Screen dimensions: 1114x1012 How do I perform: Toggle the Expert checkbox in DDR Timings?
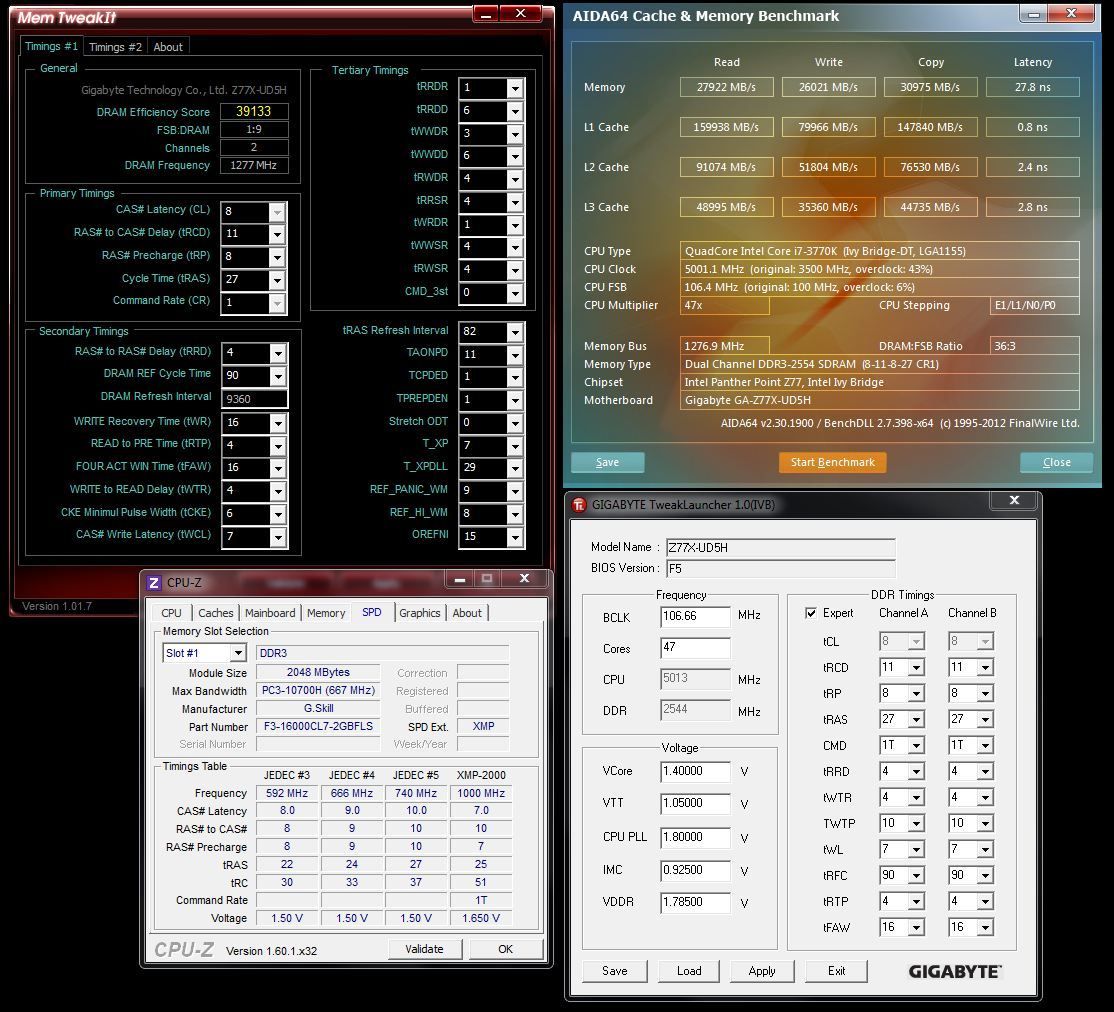pyautogui.click(x=811, y=613)
